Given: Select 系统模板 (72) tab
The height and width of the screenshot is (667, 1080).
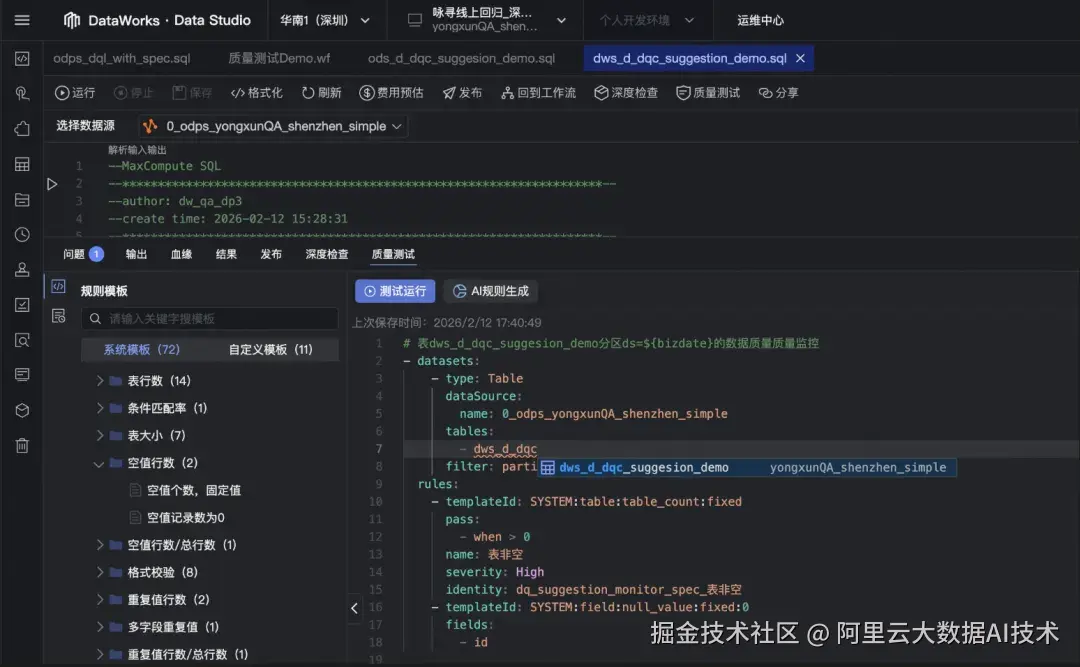Looking at the screenshot, I should coord(142,349).
